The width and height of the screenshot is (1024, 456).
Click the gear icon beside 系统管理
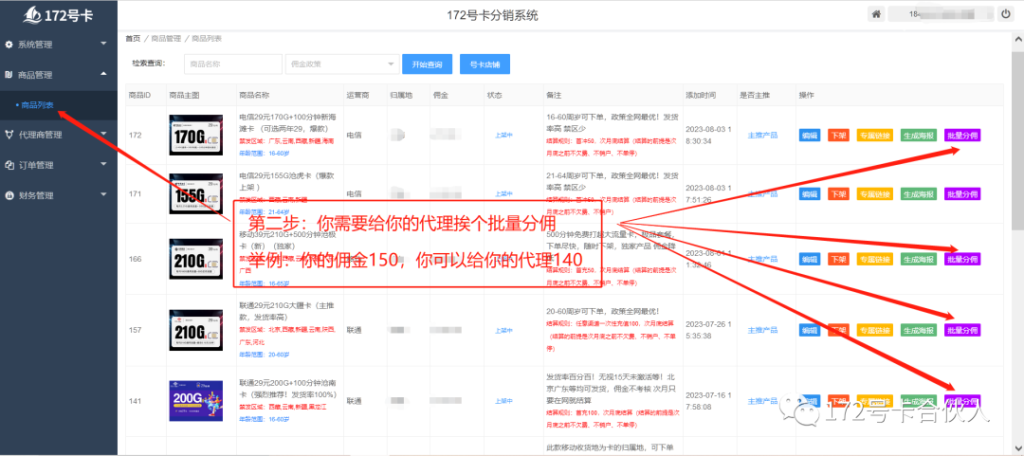(9, 45)
